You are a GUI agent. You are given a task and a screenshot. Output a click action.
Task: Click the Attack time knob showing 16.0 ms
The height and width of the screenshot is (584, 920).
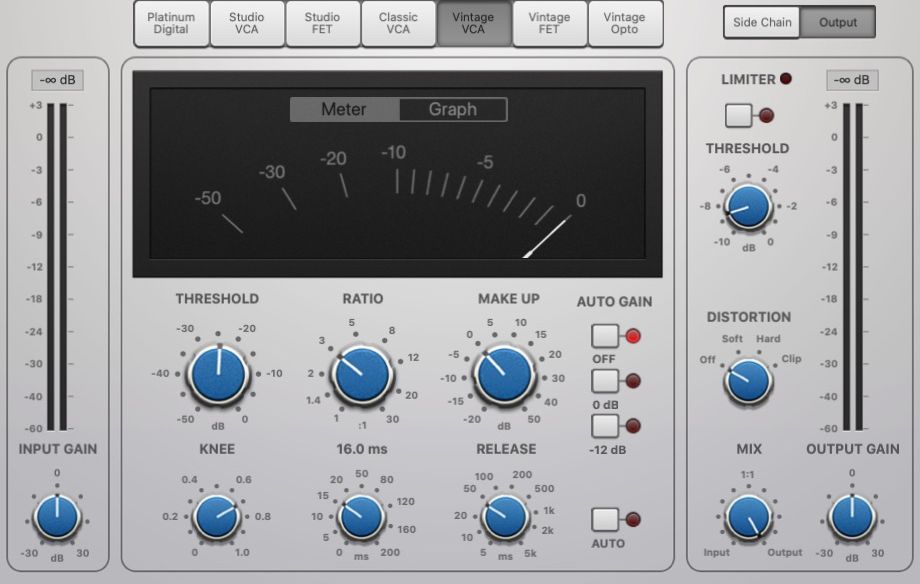[361, 518]
